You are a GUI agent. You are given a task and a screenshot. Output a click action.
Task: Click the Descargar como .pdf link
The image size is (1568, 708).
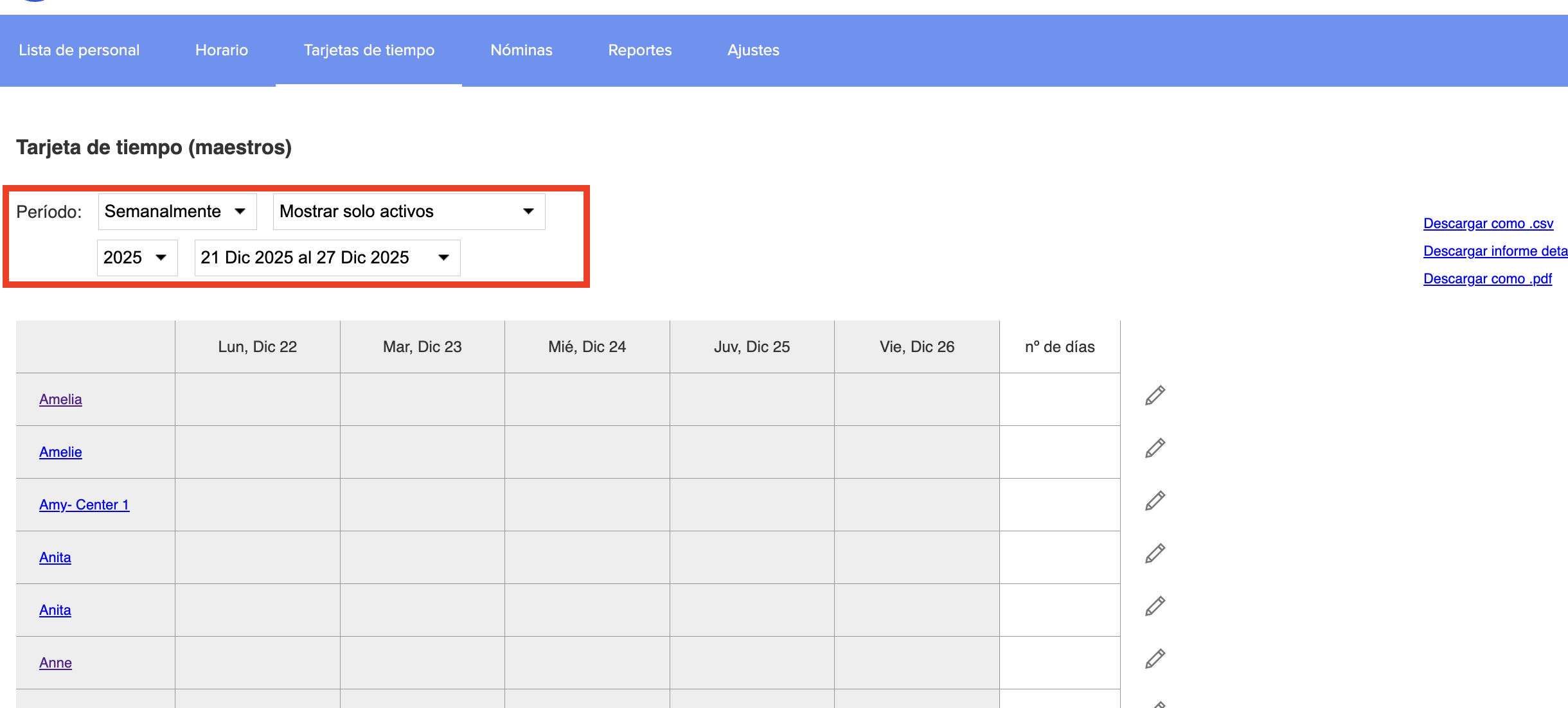[x=1487, y=279]
